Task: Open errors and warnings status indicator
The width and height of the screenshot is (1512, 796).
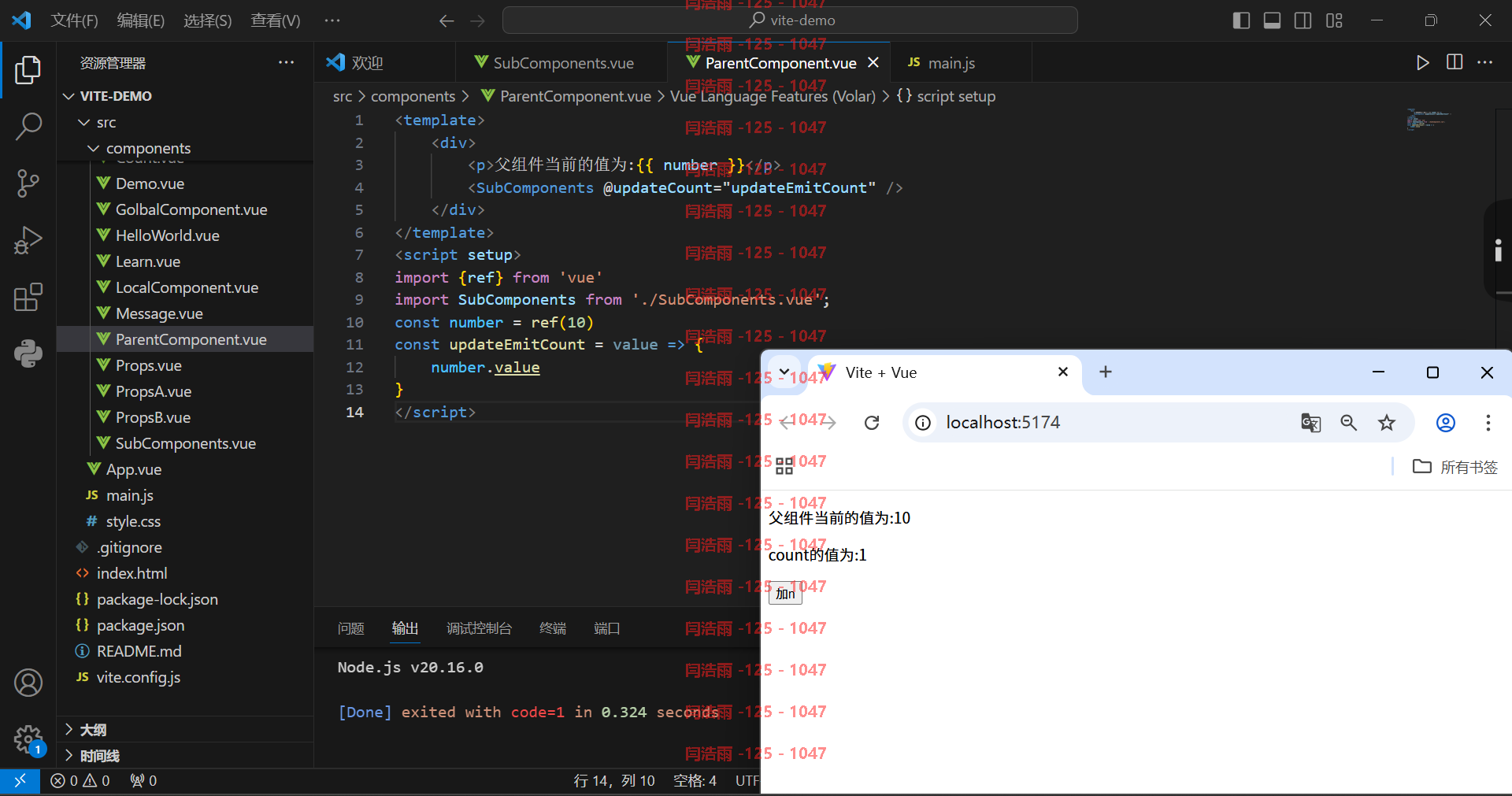Action: point(80,780)
